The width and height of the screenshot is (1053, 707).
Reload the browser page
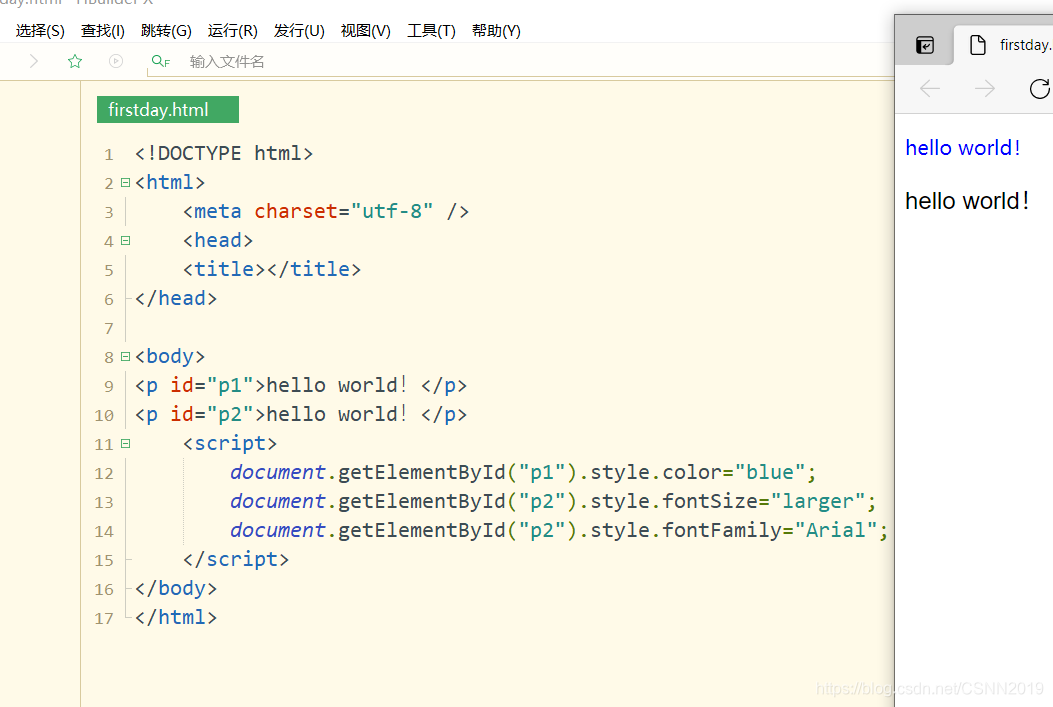1039,89
